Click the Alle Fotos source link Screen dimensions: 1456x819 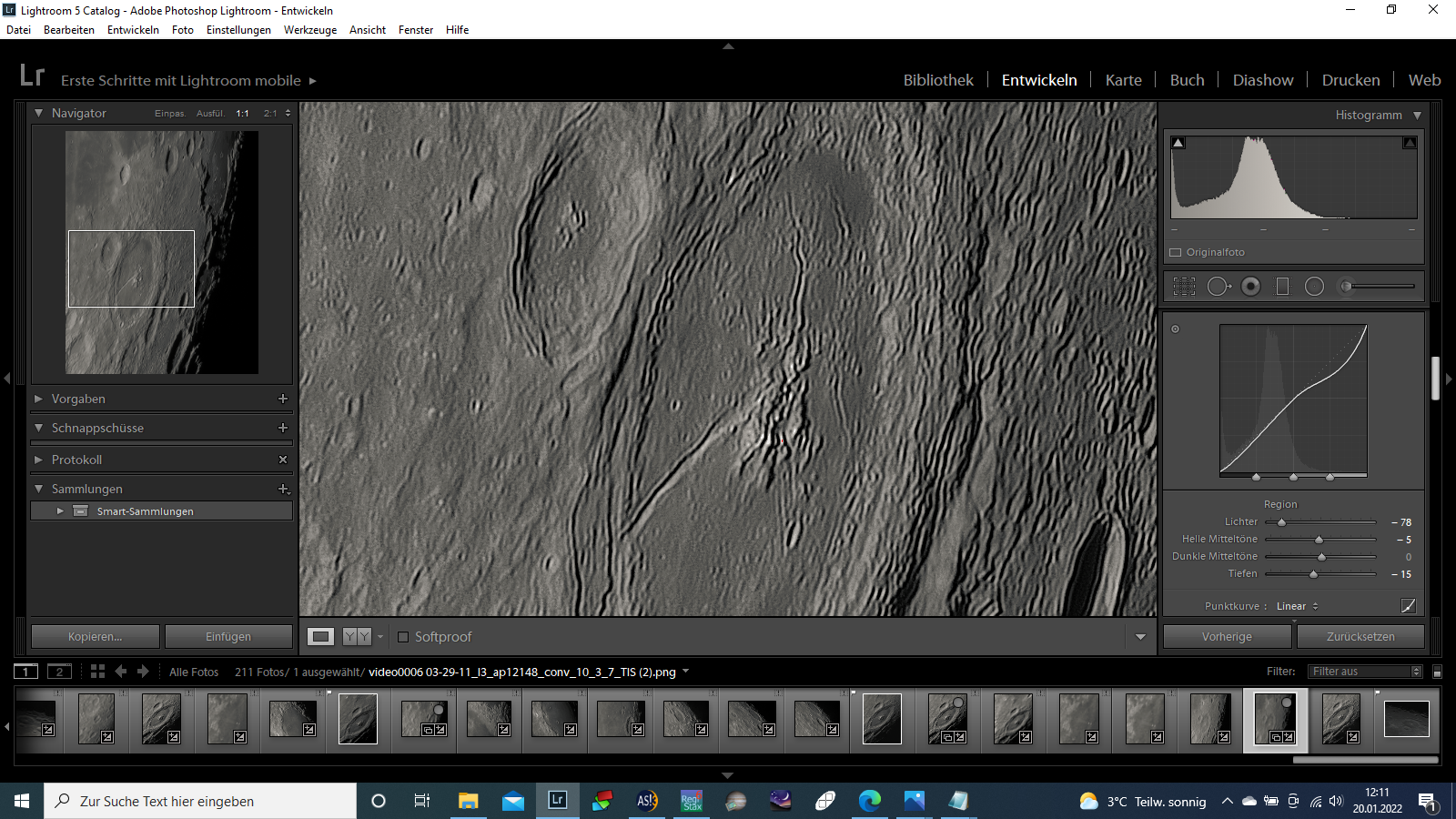pyautogui.click(x=194, y=672)
